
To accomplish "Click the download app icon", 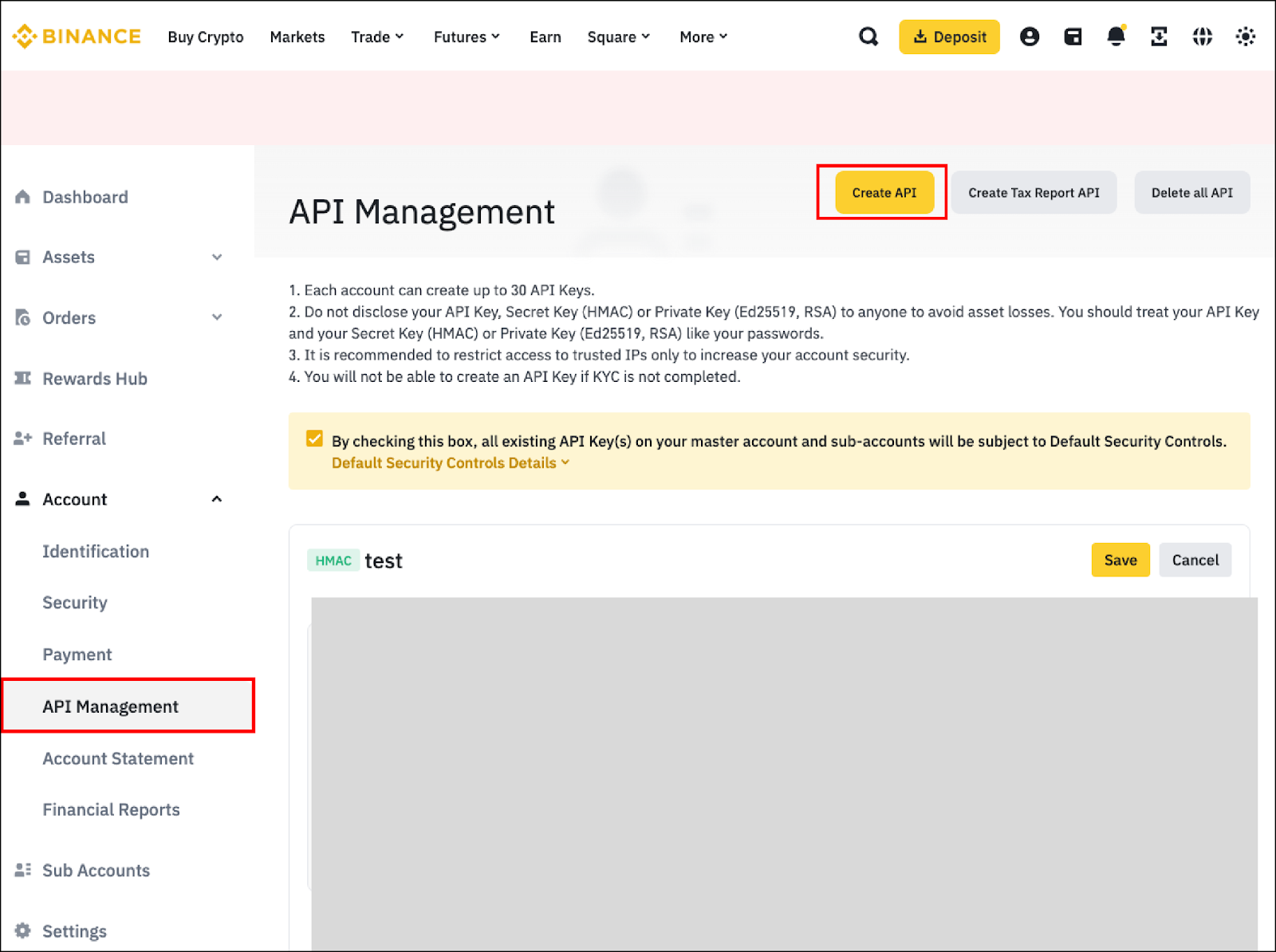I will click(x=1159, y=37).
